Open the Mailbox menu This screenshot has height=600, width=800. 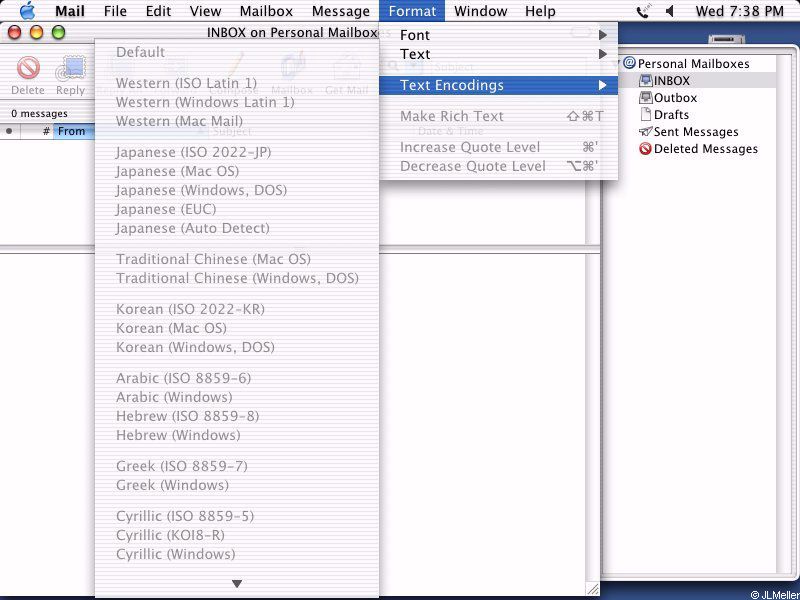click(x=266, y=11)
